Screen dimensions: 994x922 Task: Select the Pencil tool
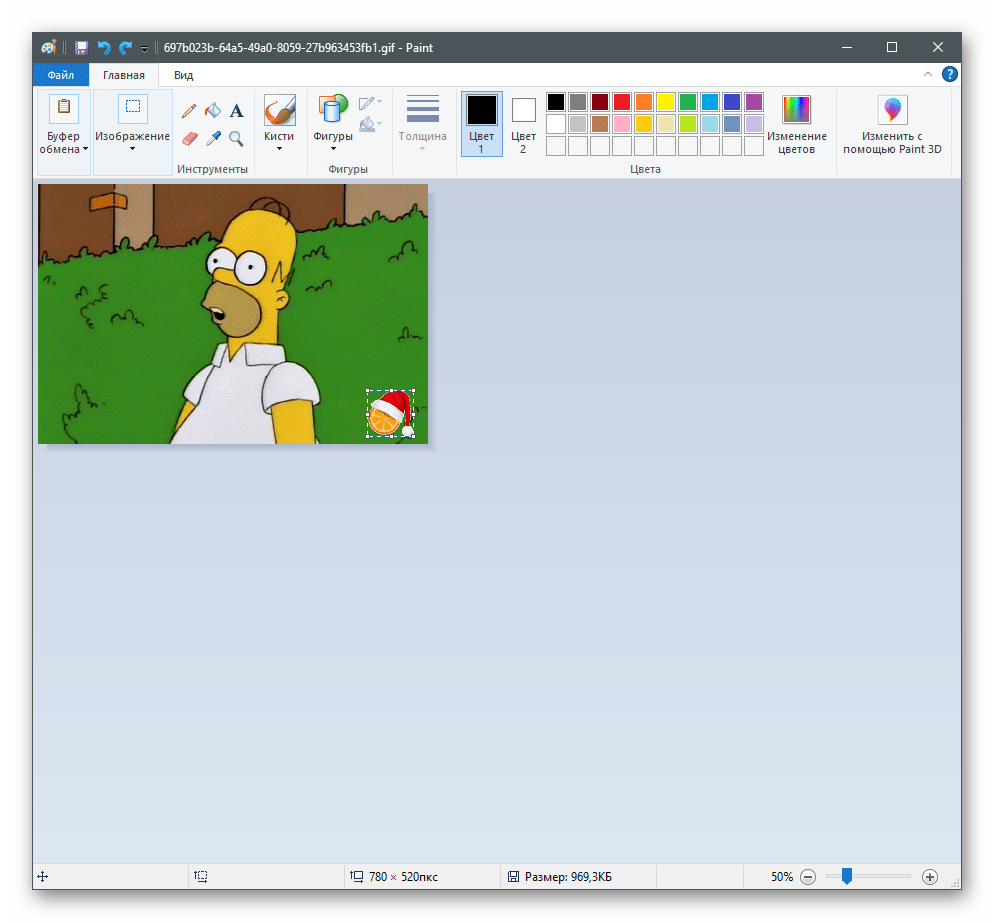[x=189, y=111]
